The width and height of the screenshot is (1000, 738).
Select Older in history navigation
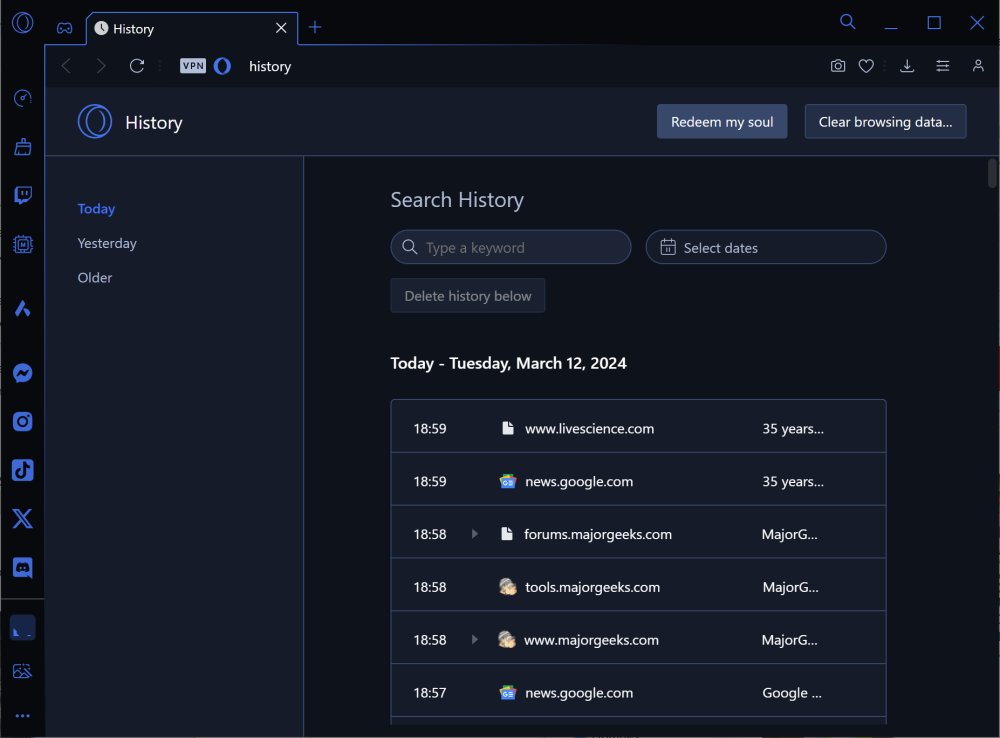click(x=95, y=277)
